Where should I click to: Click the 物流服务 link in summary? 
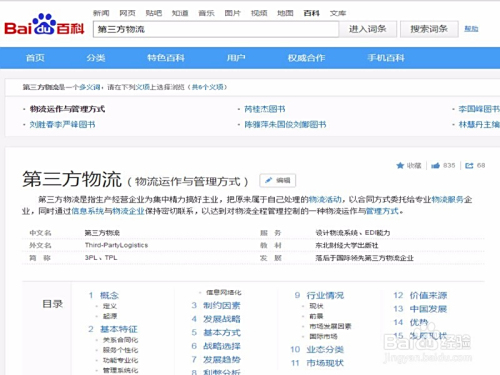[448, 200]
